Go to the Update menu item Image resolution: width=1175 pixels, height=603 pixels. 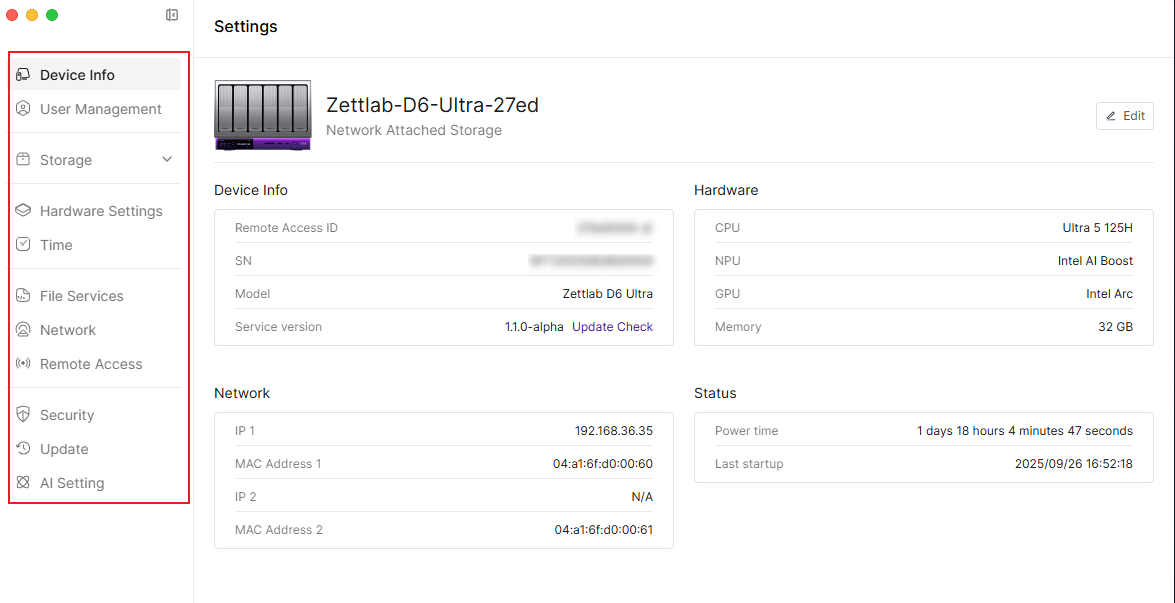(64, 449)
